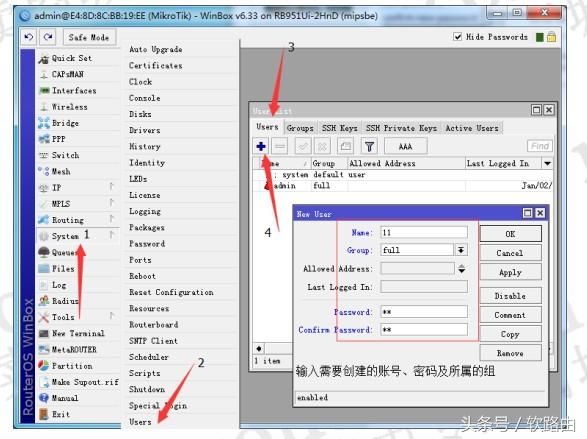Screen dimensions: 587x439
Task: Expand the IP submenu arrow
Action: (112, 186)
